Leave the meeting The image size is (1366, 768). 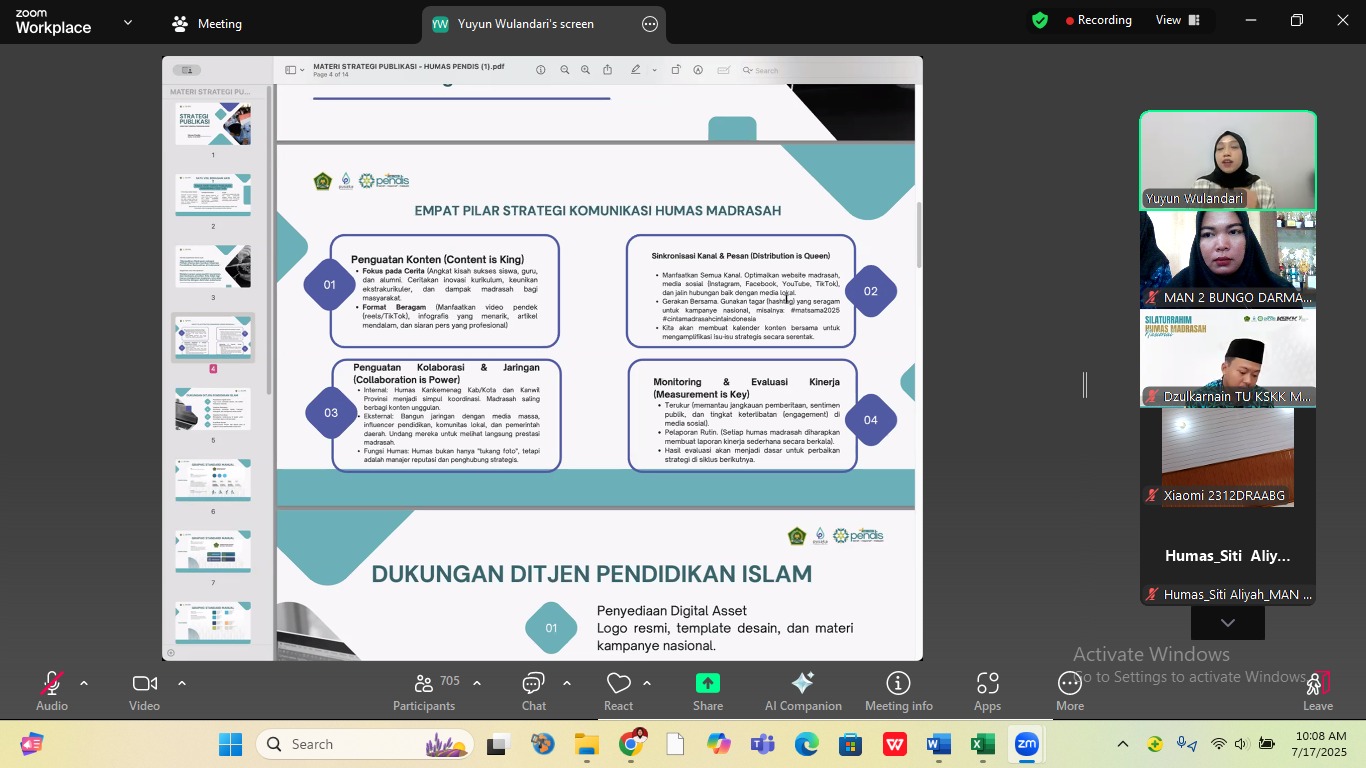coord(1317,690)
